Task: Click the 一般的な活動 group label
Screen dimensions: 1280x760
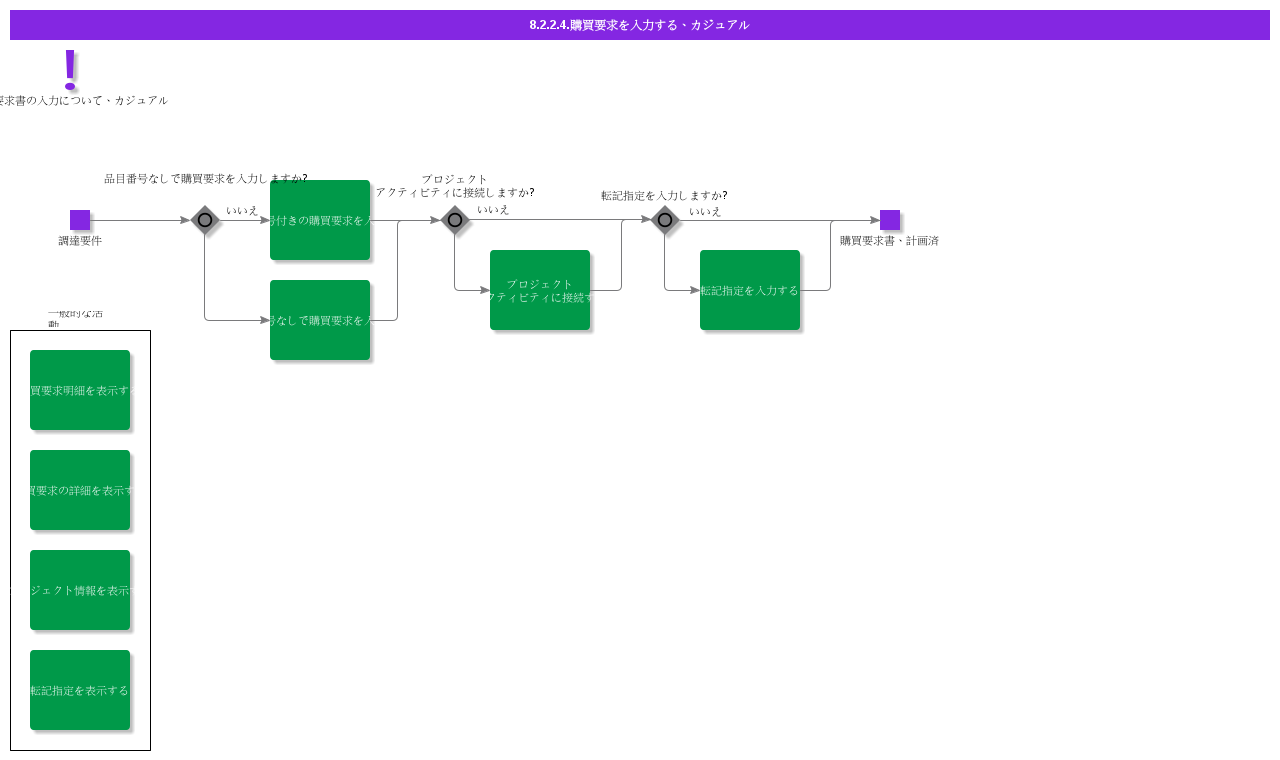Action: (75, 319)
